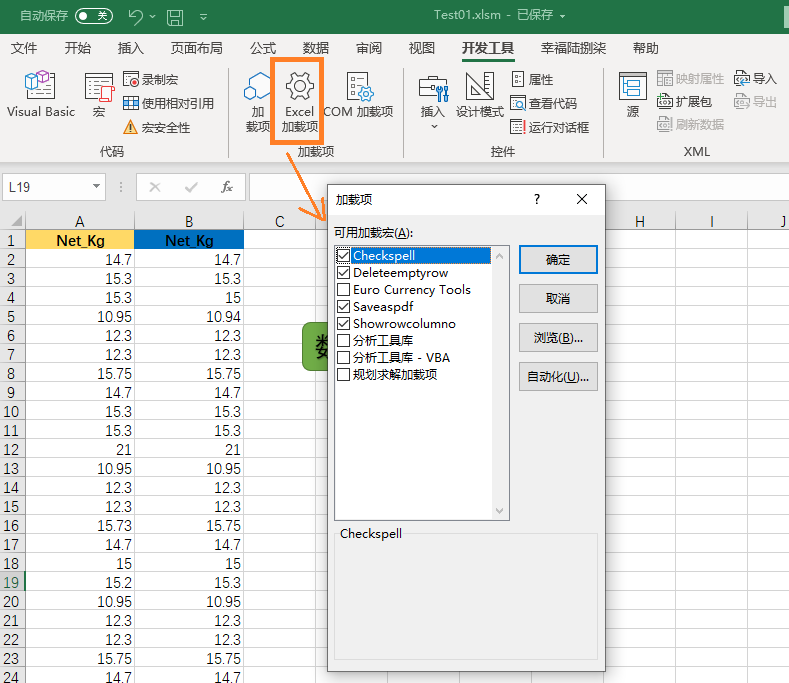Click add-in list scrollbar down arrow
The width and height of the screenshot is (789, 683).
(x=499, y=510)
